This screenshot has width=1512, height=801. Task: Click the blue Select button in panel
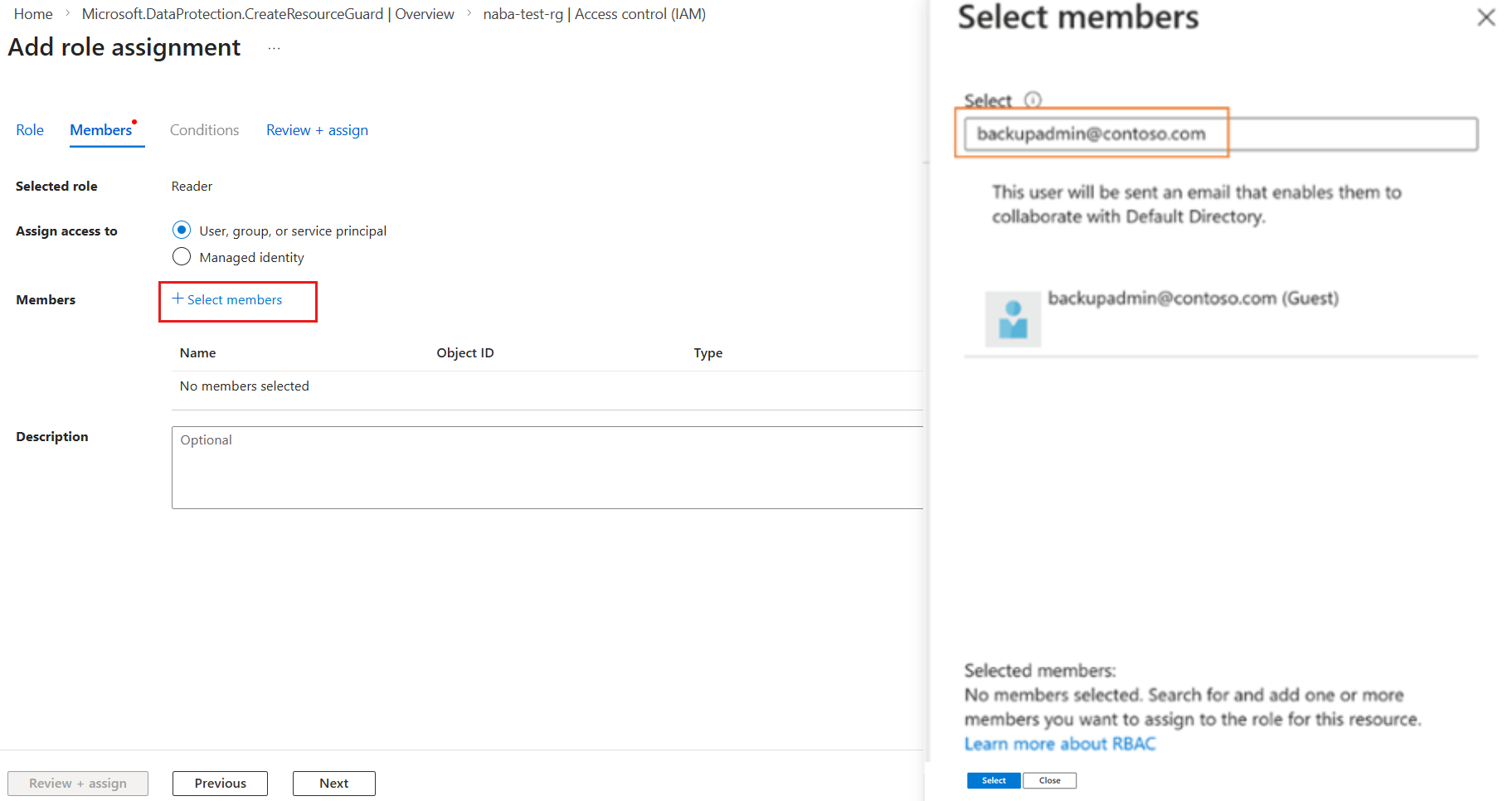tap(993, 780)
